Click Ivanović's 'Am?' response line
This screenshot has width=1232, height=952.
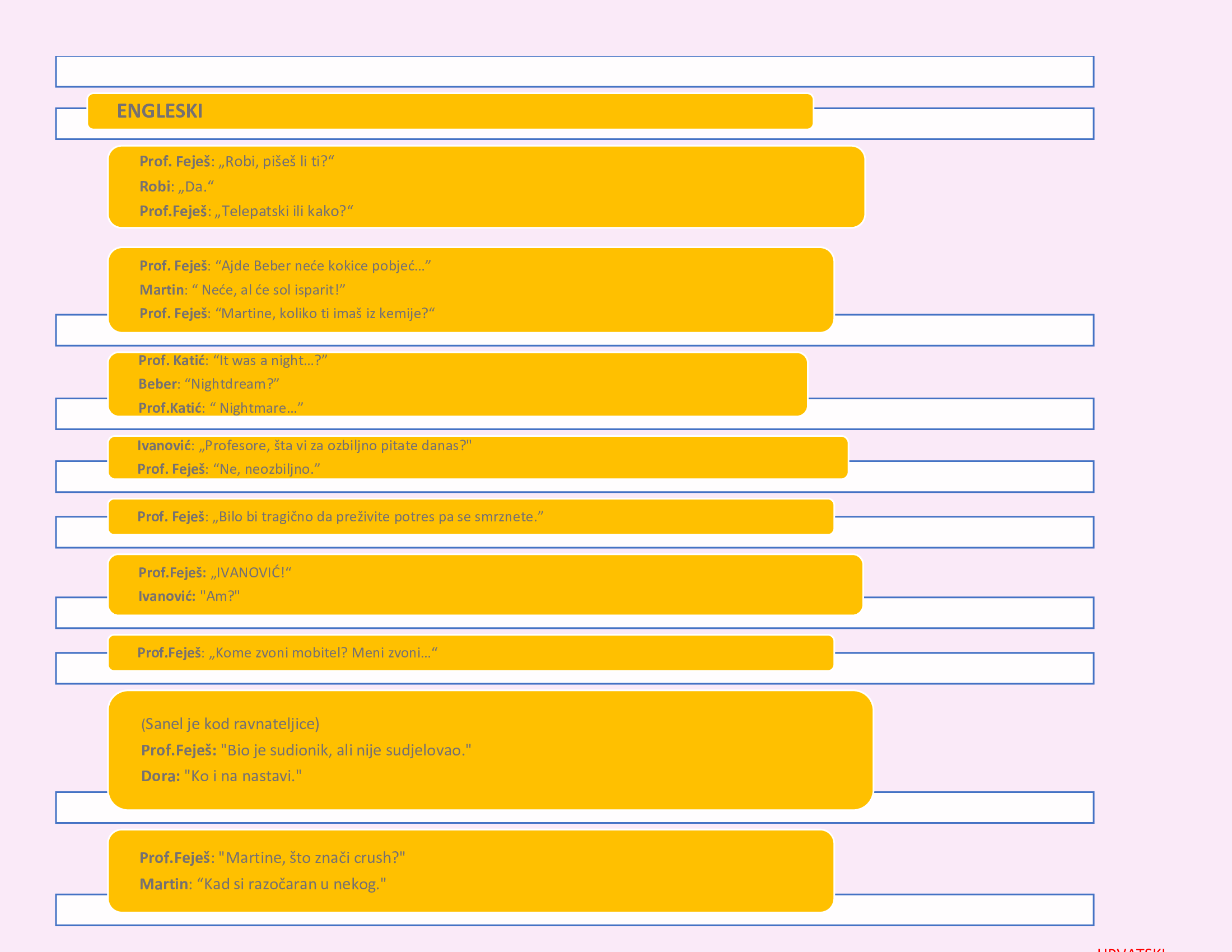[x=189, y=596]
